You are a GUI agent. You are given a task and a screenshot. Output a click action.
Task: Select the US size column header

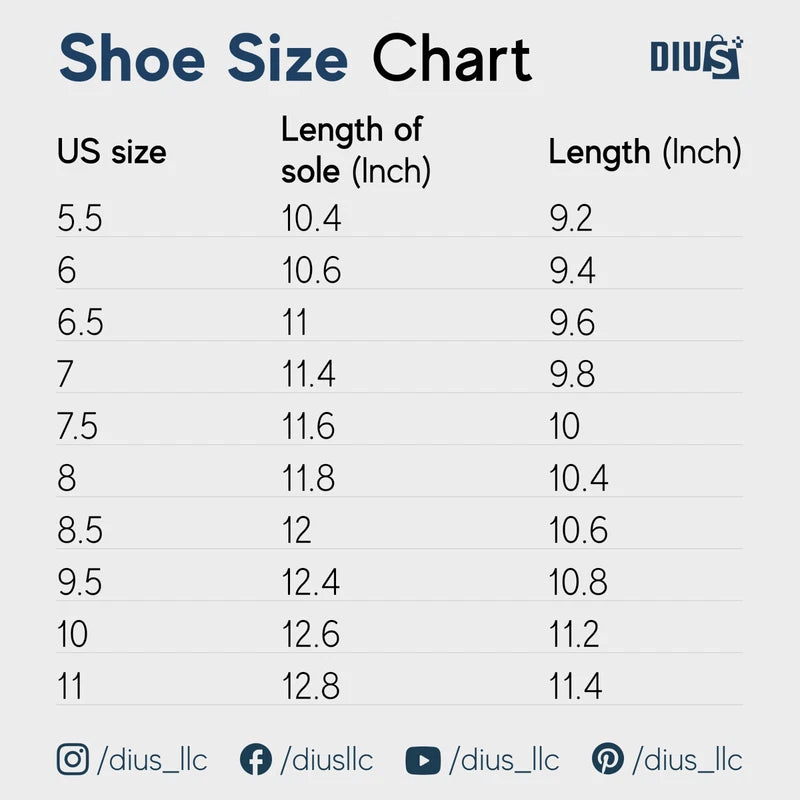[111, 152]
